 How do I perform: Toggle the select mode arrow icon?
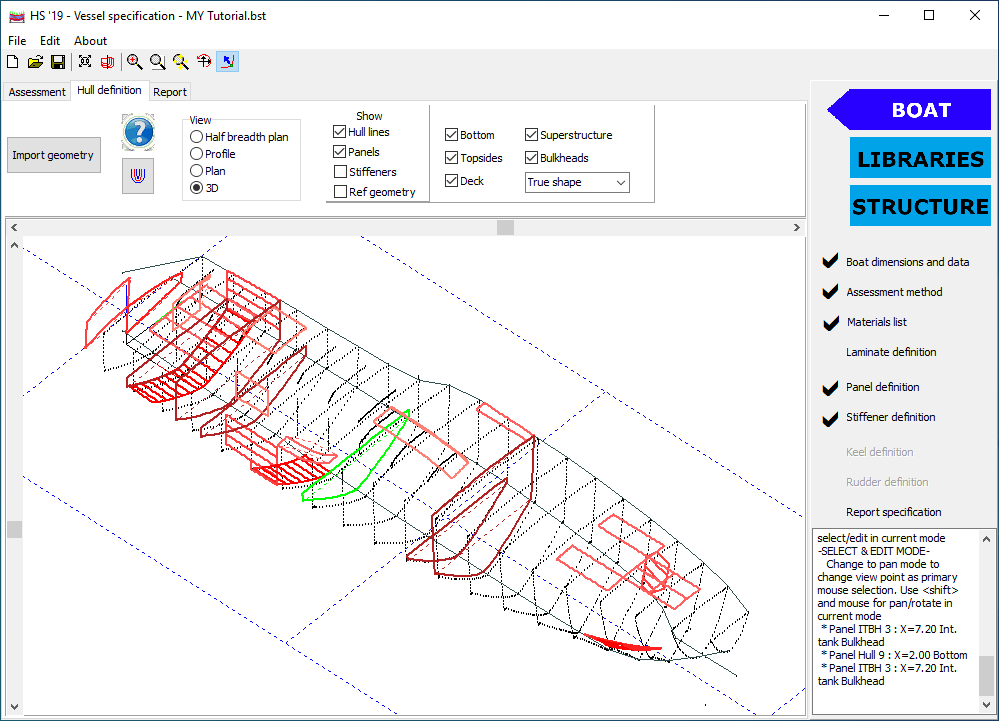[228, 62]
